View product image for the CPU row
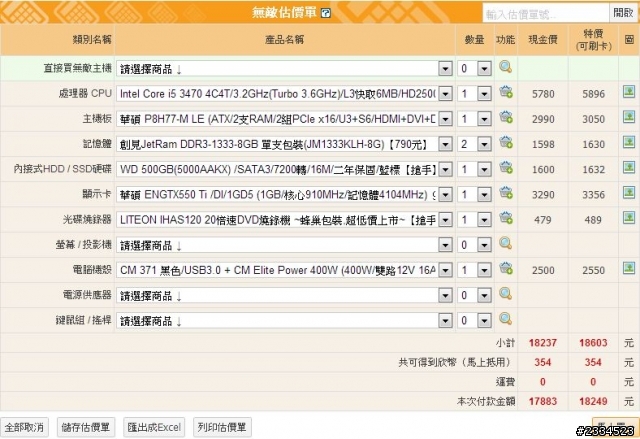Image resolution: width=640 pixels, height=439 pixels. 629,92
